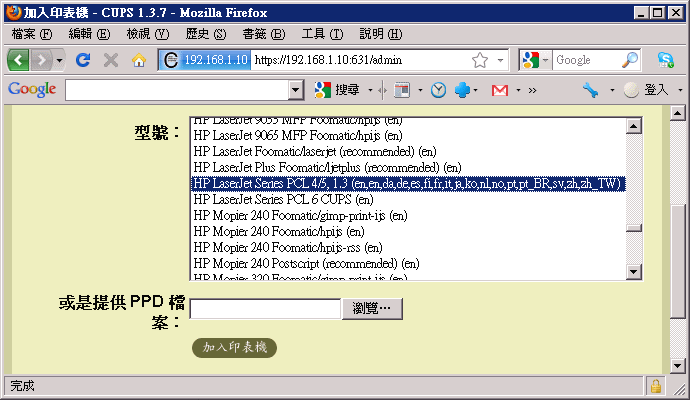Click the page scrollbar up arrow
690x400 pixels.
click(678, 114)
